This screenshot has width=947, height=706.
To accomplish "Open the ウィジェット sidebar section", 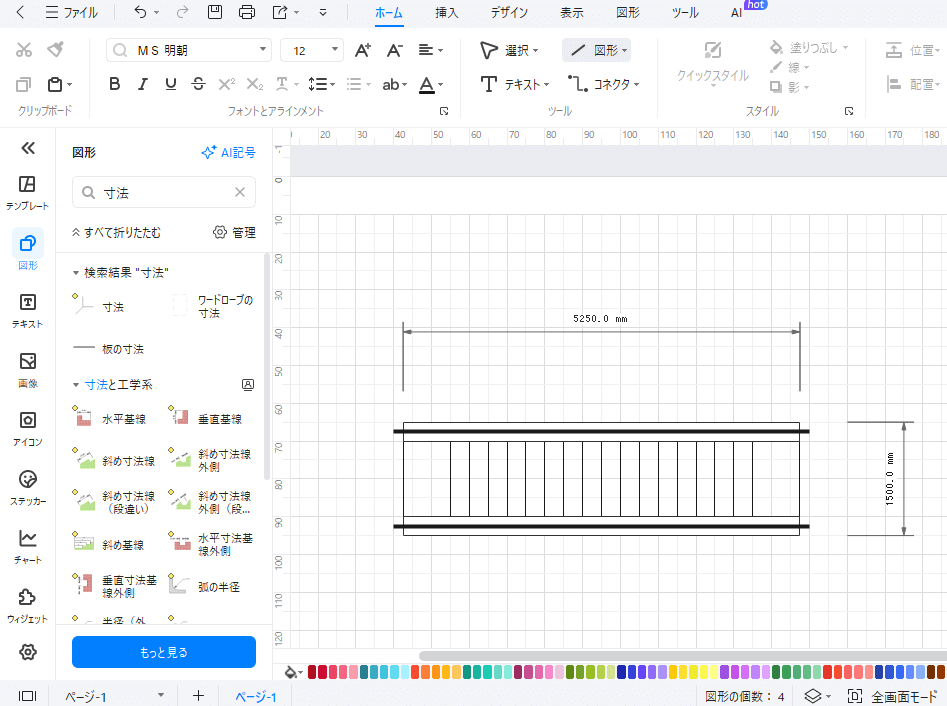I will point(27,606).
